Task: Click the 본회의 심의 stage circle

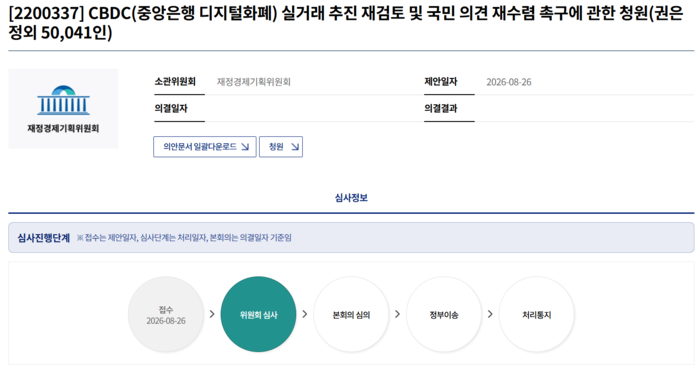Action: 351,314
